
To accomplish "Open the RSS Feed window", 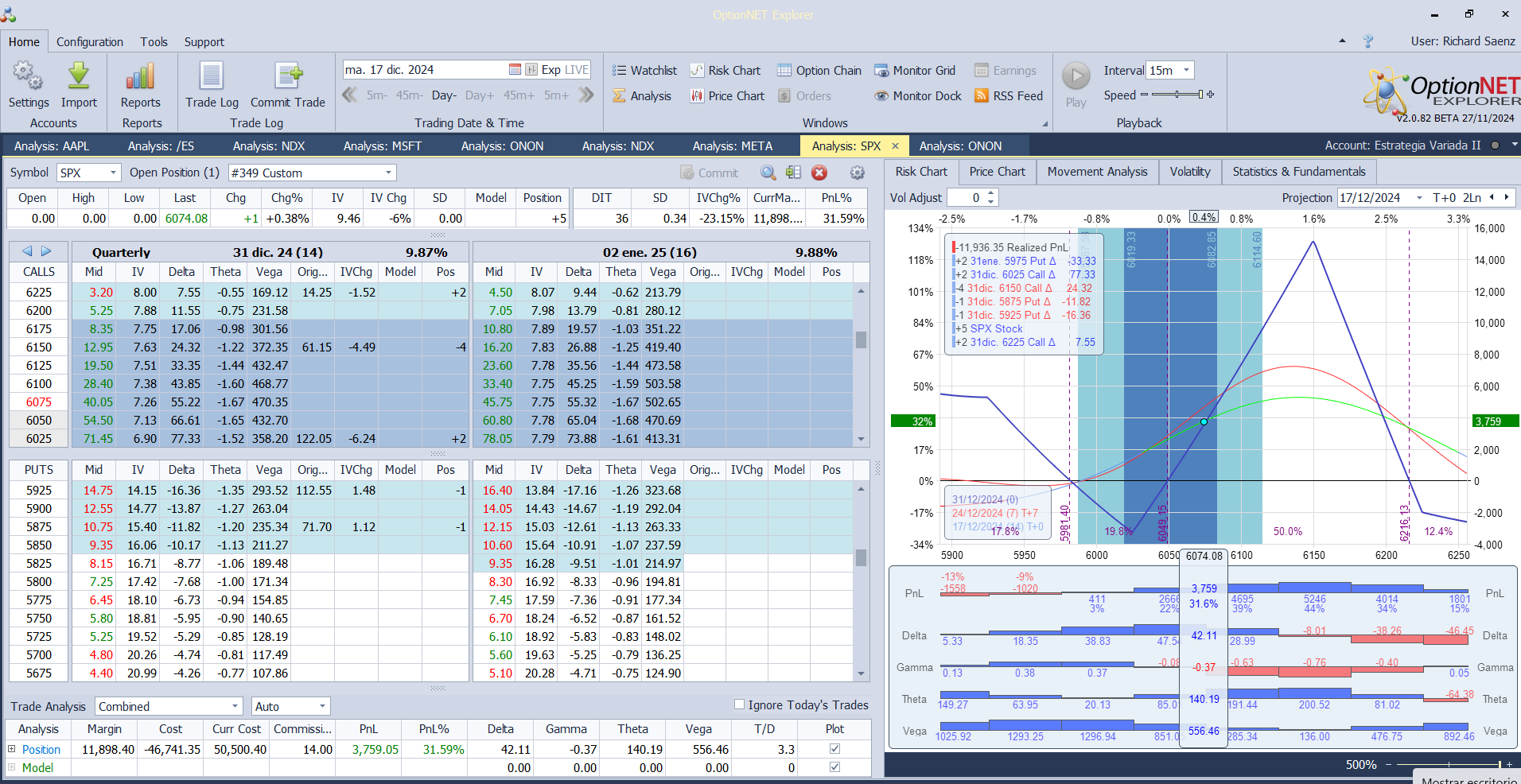I will tap(1008, 96).
